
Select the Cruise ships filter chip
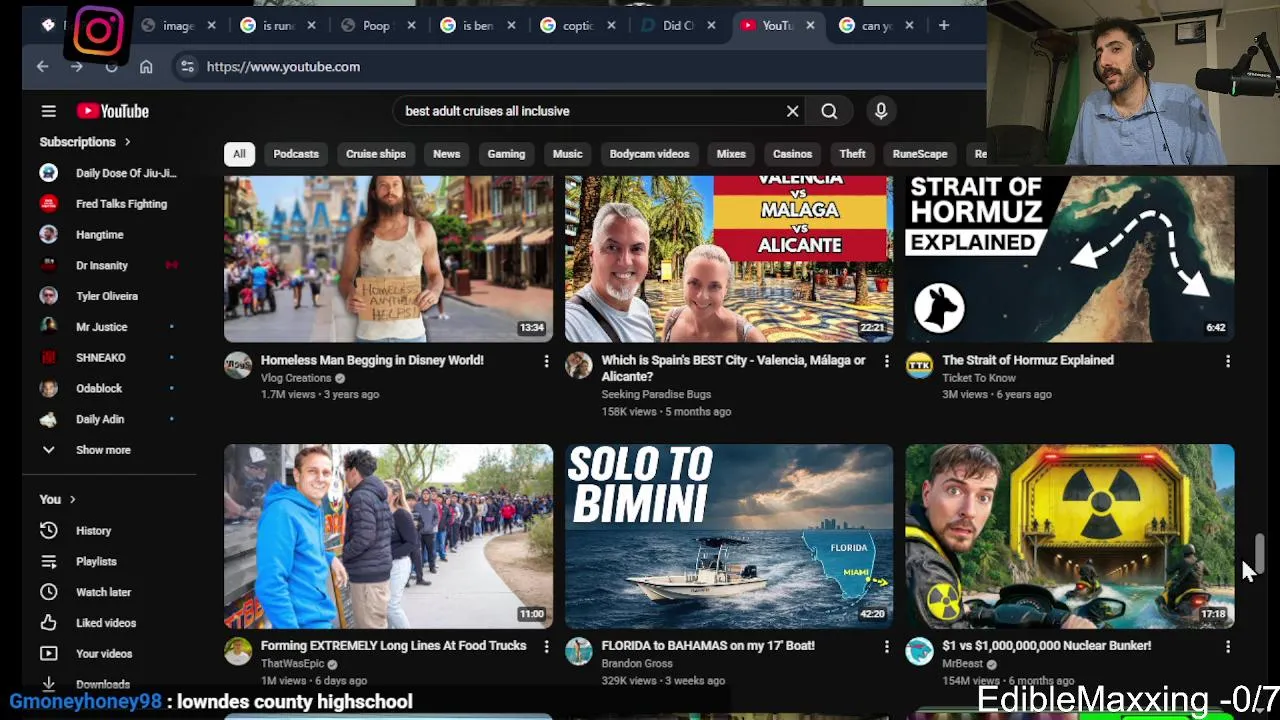click(376, 154)
